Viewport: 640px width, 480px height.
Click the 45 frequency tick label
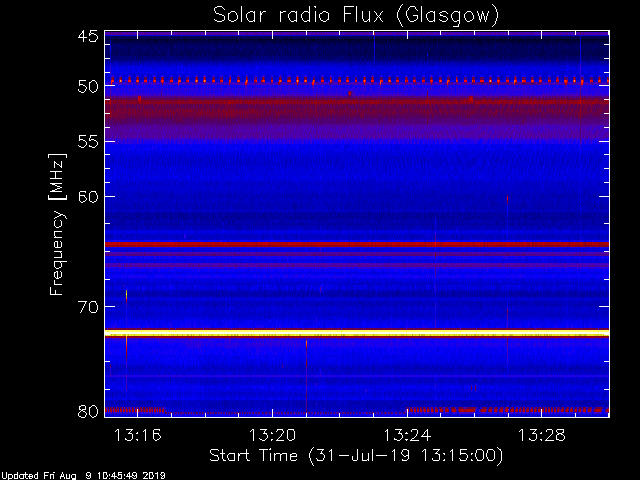[x=88, y=37]
